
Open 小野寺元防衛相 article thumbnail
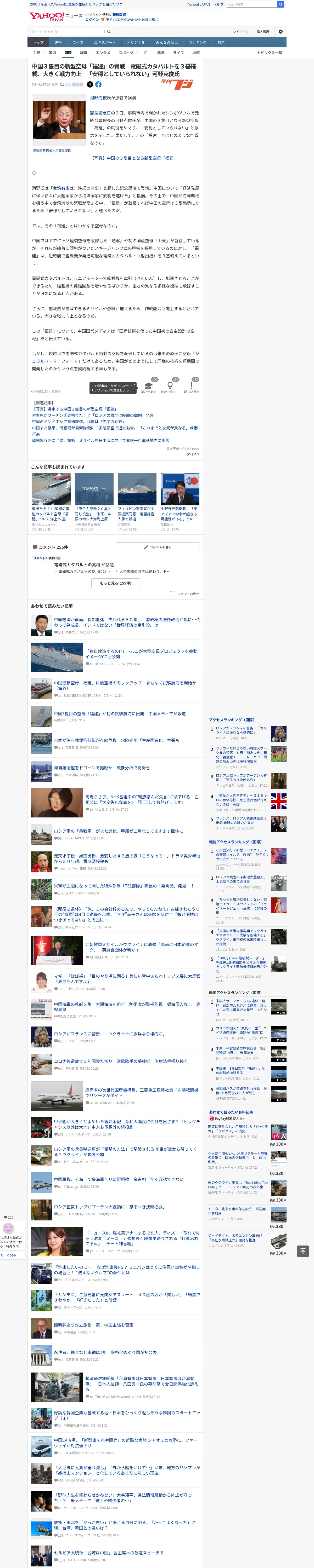180,489
